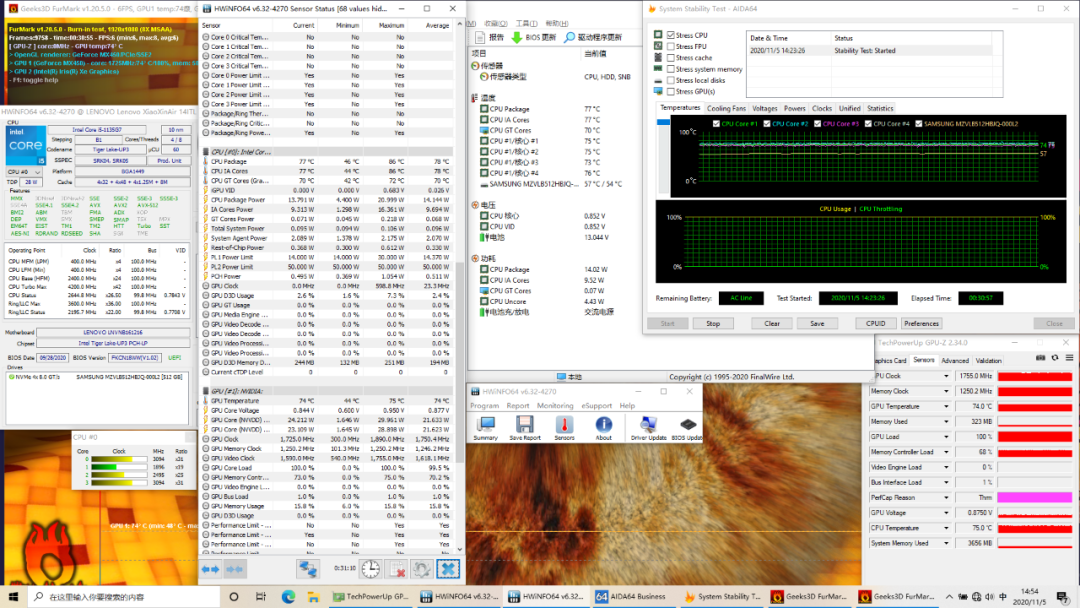Image resolution: width=1080 pixels, height=608 pixels.
Task: Open Microsoft Edge from the taskbar
Action: point(288,597)
